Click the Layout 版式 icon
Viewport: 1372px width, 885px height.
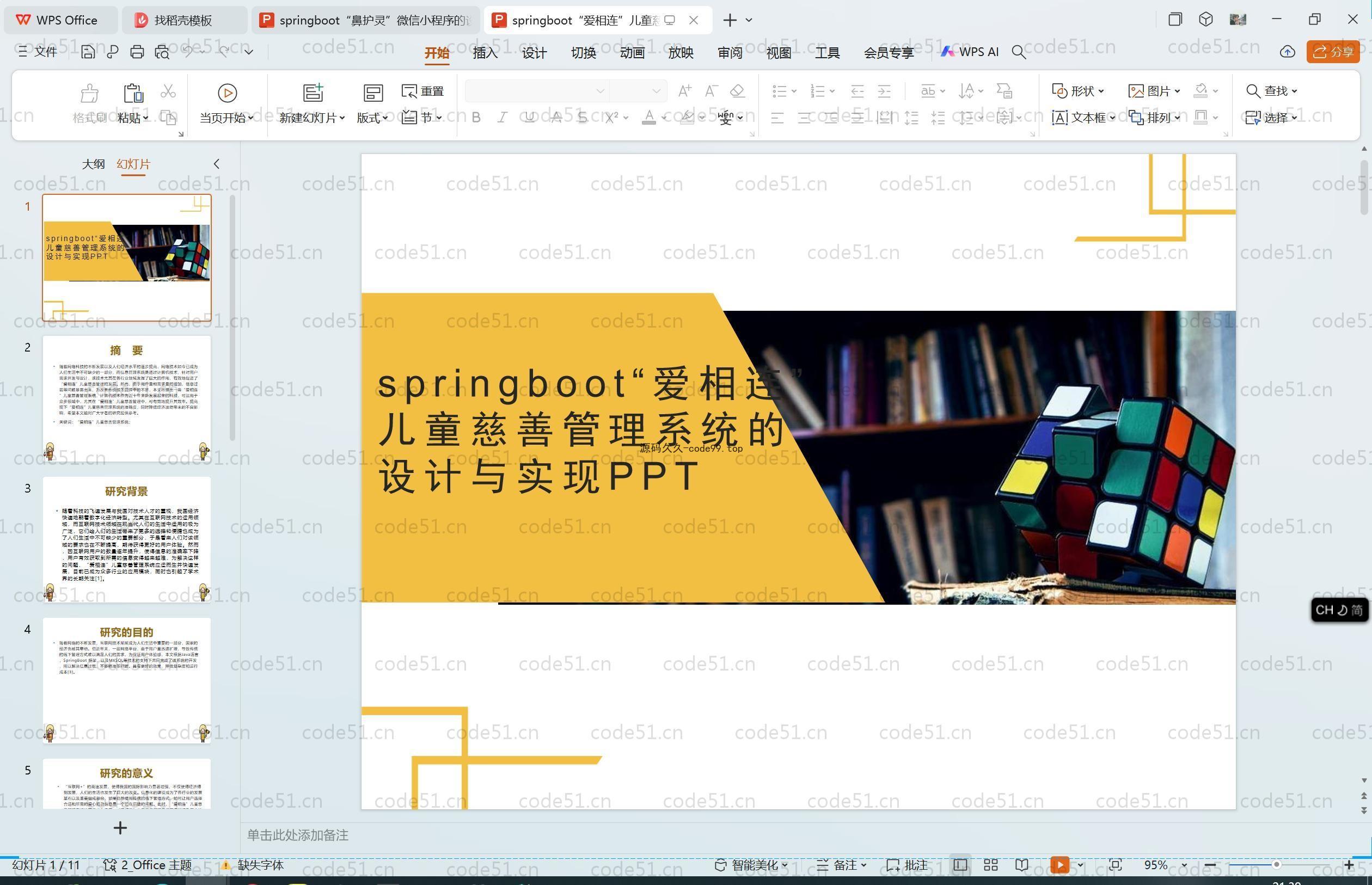[372, 93]
